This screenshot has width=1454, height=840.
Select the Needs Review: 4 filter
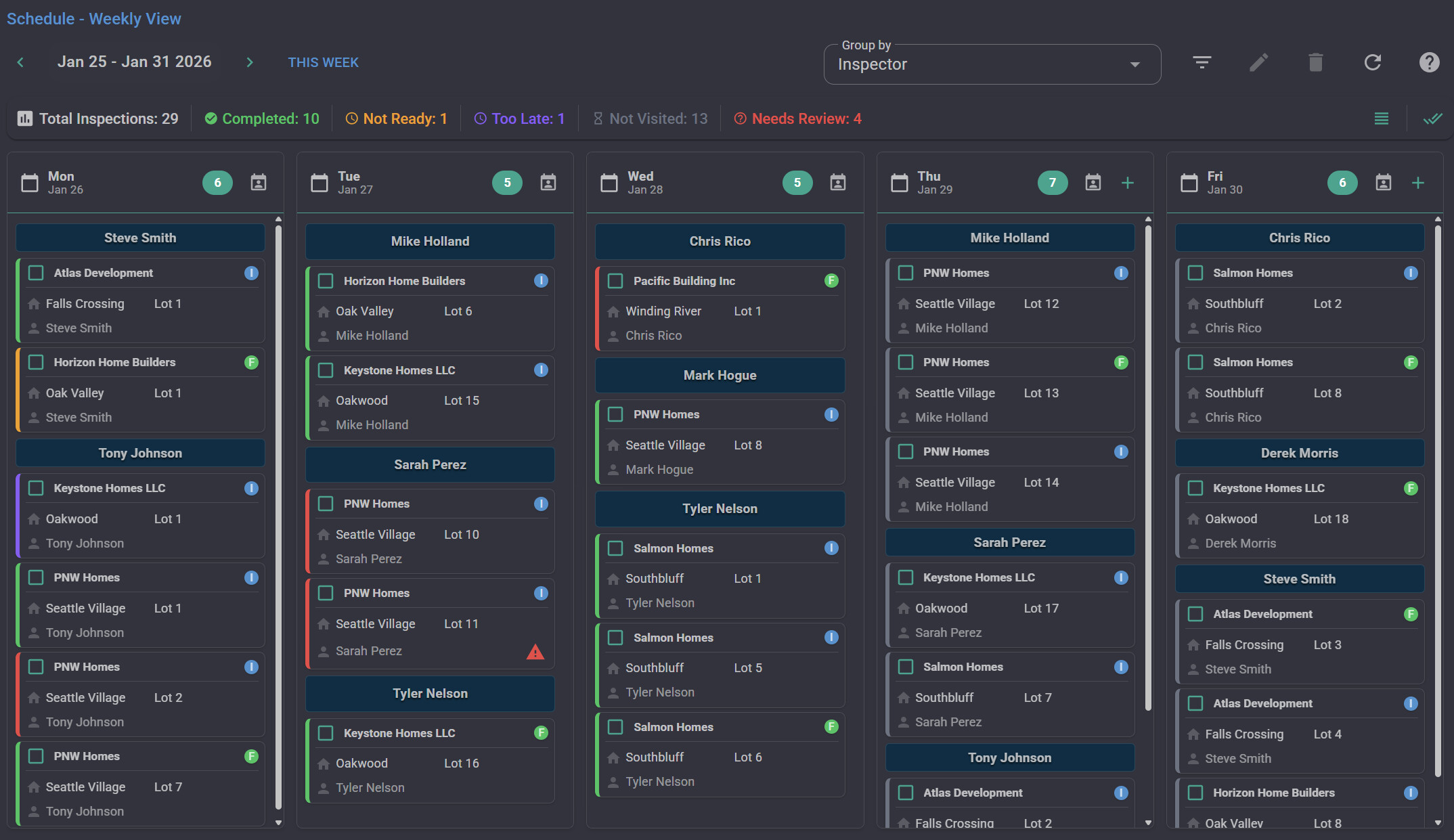click(797, 118)
